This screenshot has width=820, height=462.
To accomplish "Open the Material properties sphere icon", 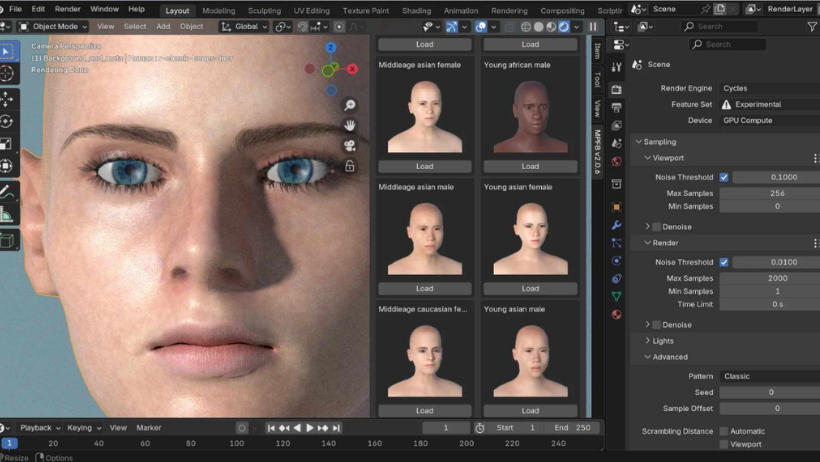I will pos(617,314).
